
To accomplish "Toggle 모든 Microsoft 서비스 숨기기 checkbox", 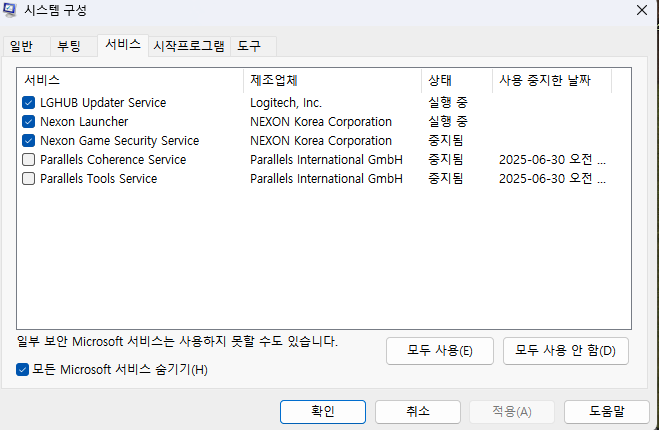I will [23, 370].
